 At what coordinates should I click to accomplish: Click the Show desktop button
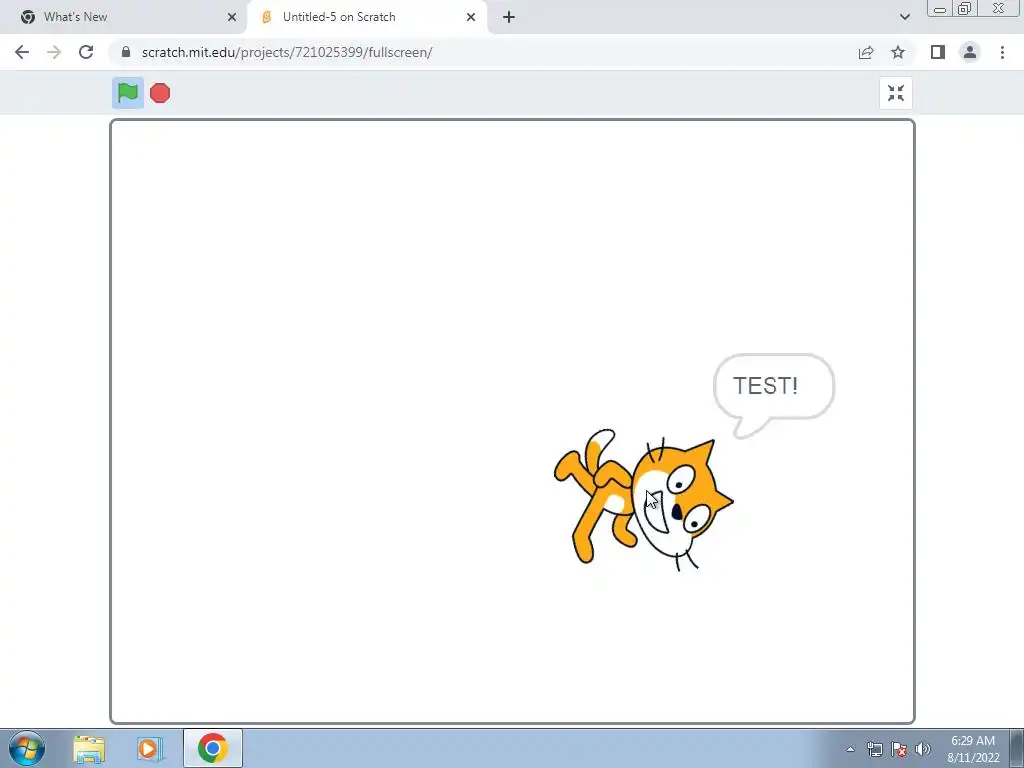click(1017, 748)
